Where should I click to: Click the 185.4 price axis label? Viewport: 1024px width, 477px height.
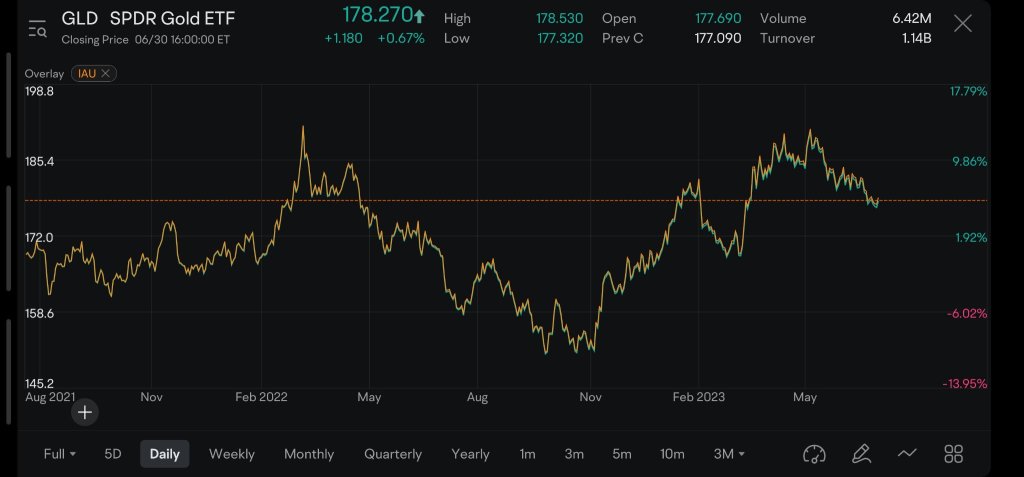[39, 161]
